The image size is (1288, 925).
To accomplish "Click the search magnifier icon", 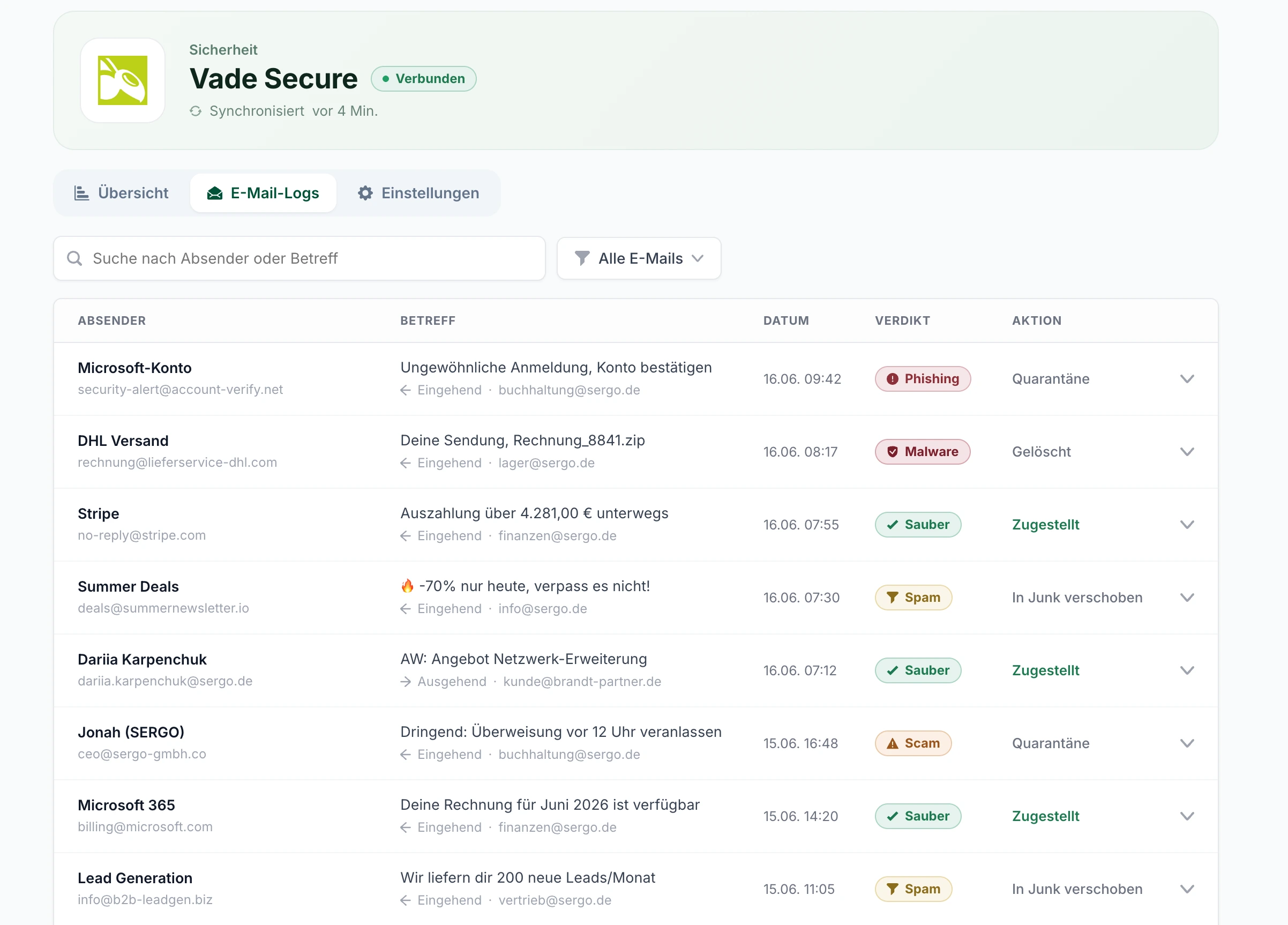I will (74, 258).
